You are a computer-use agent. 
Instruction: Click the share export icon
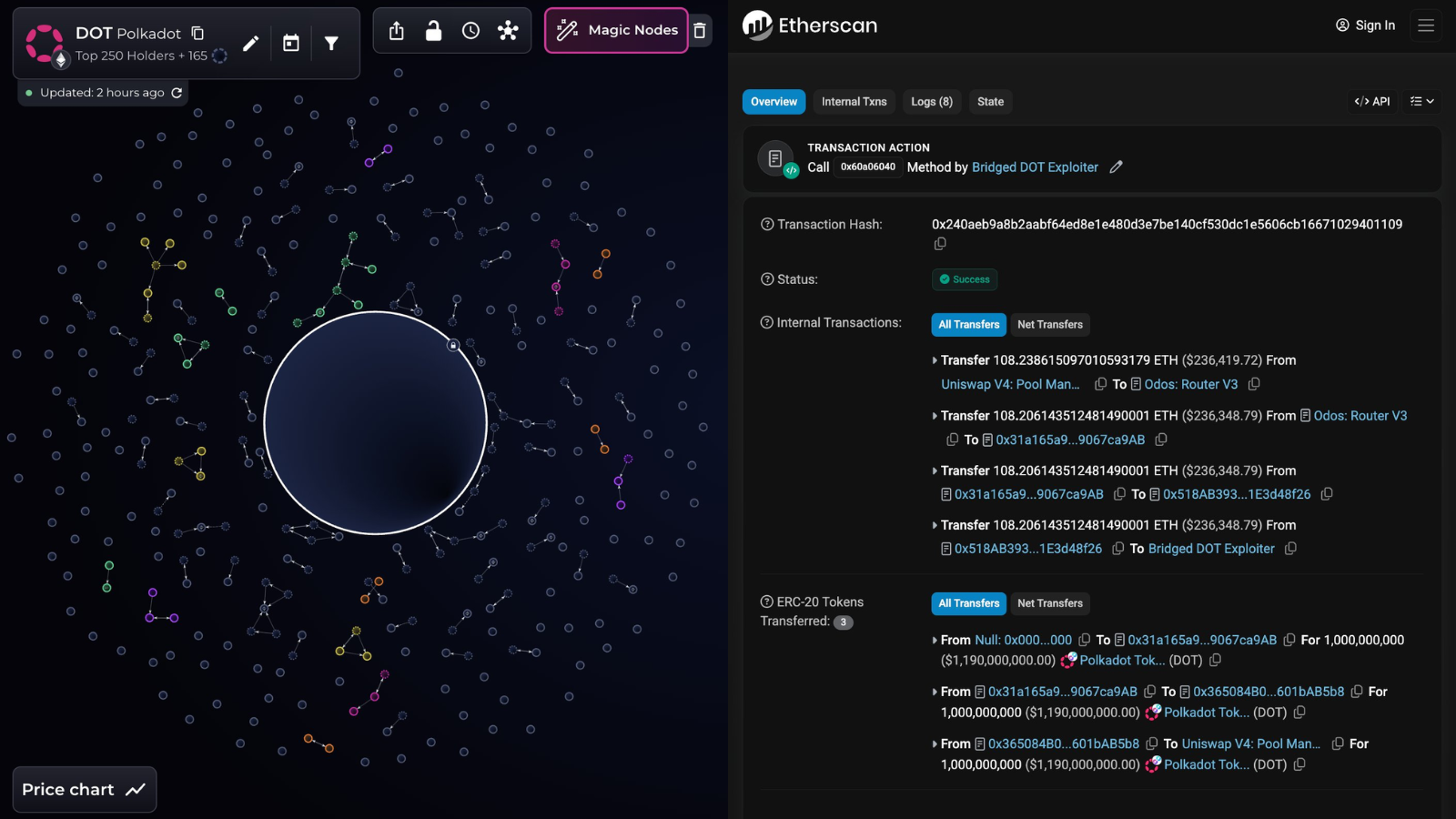(x=397, y=31)
